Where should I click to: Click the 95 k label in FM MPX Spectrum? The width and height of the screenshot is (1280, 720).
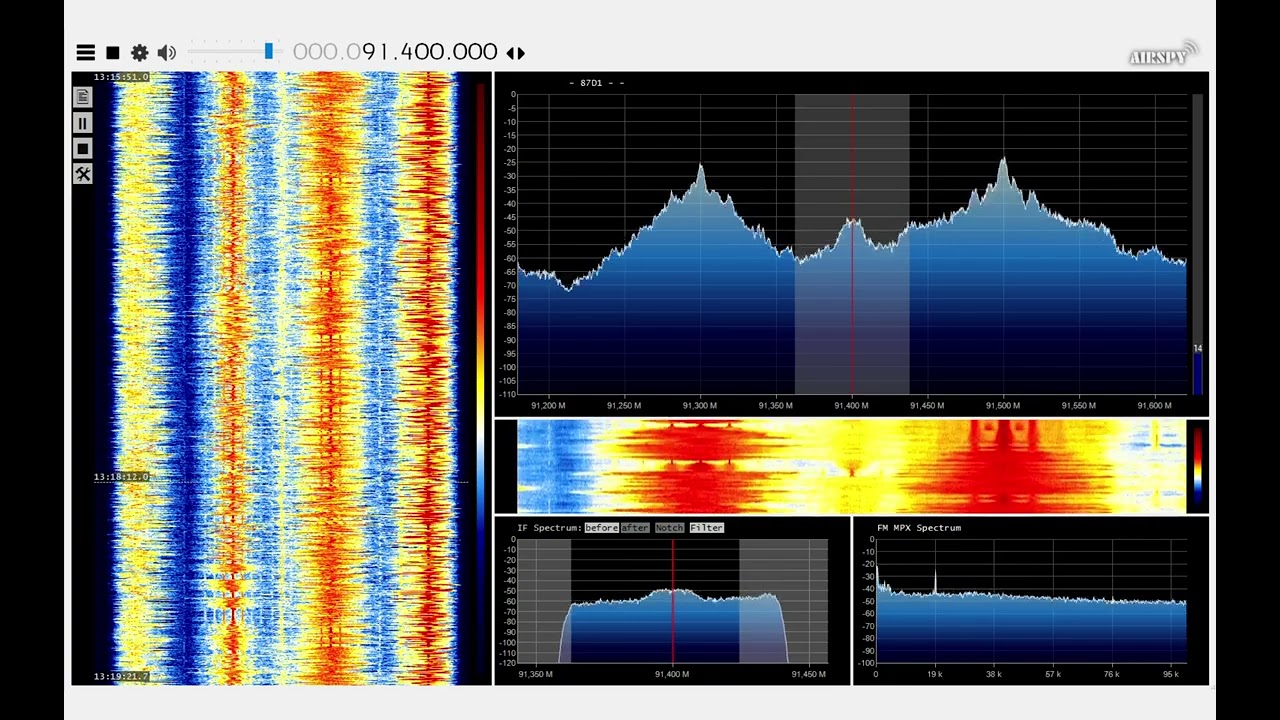click(x=1170, y=675)
